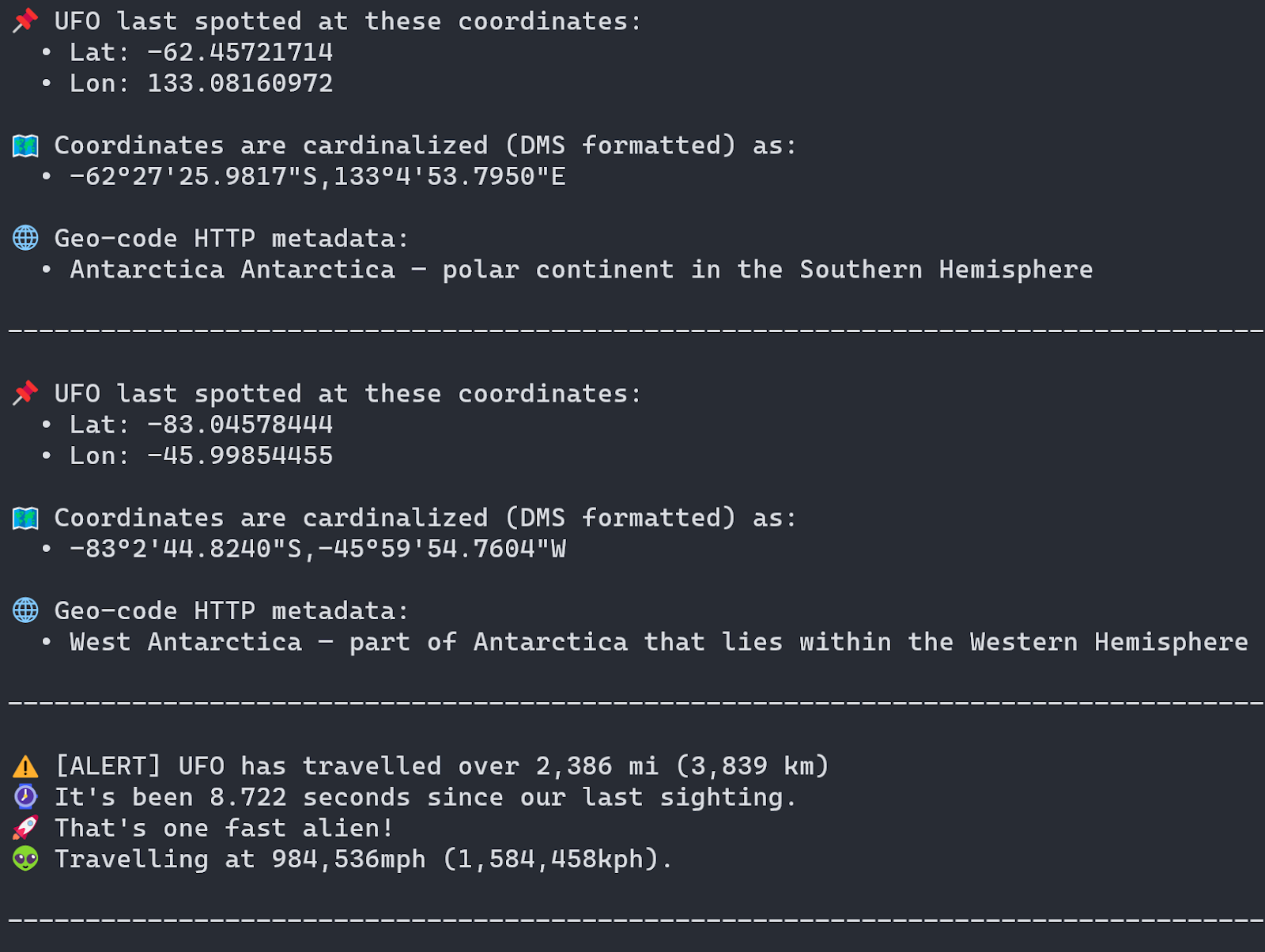Click the ALERT travelled 2,386 mi text
The width and height of the screenshot is (1265, 952).
[x=442, y=766]
